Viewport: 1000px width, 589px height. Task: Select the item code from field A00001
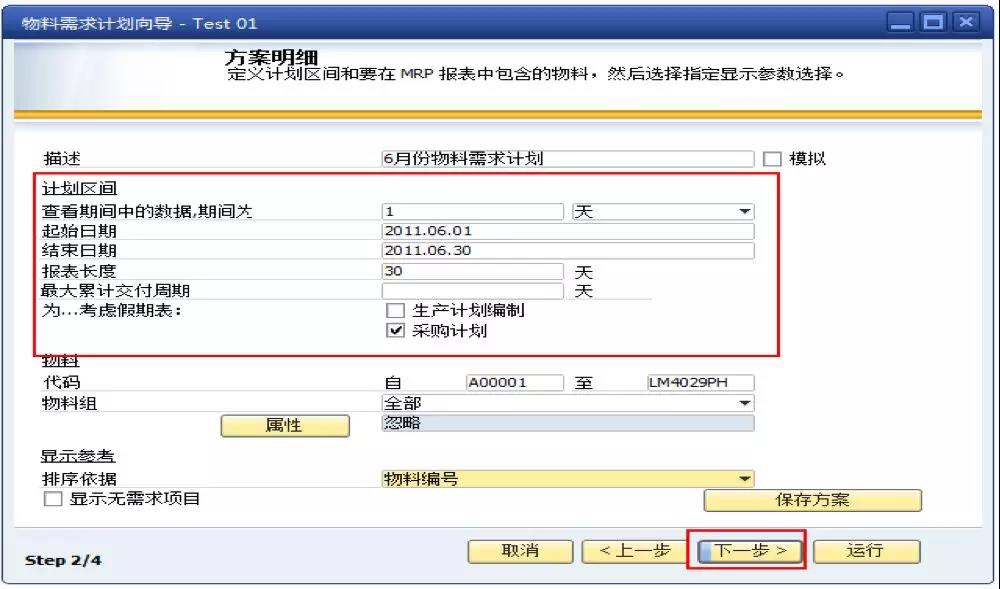pos(514,383)
